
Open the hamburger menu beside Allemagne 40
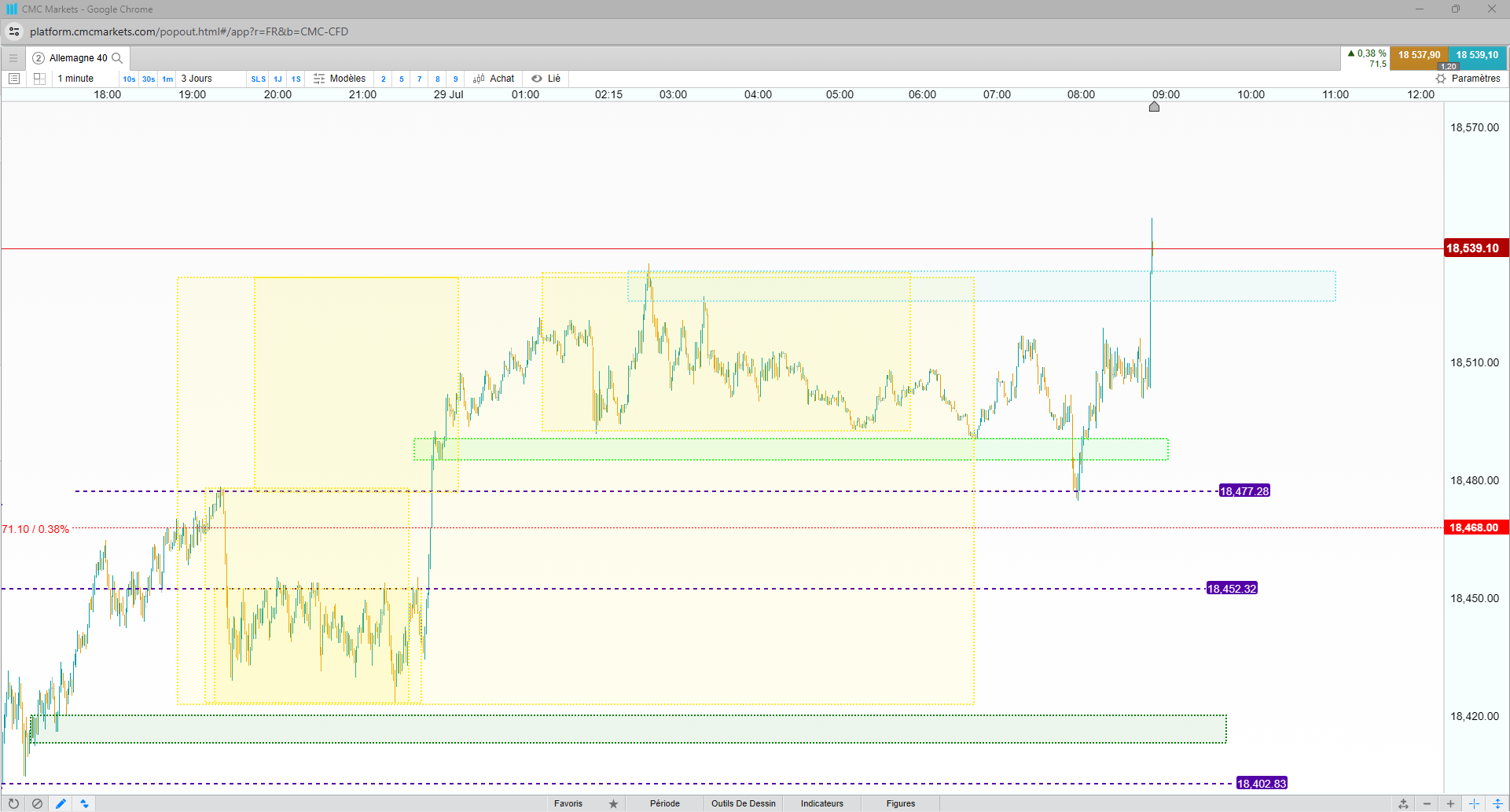[x=13, y=58]
